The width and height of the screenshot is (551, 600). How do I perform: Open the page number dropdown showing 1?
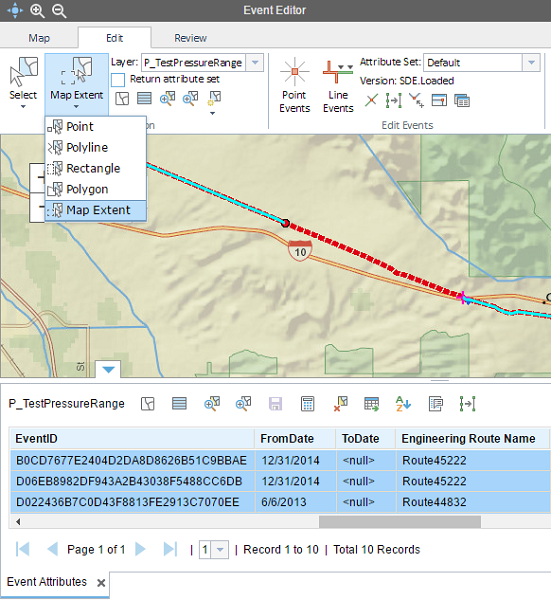220,550
